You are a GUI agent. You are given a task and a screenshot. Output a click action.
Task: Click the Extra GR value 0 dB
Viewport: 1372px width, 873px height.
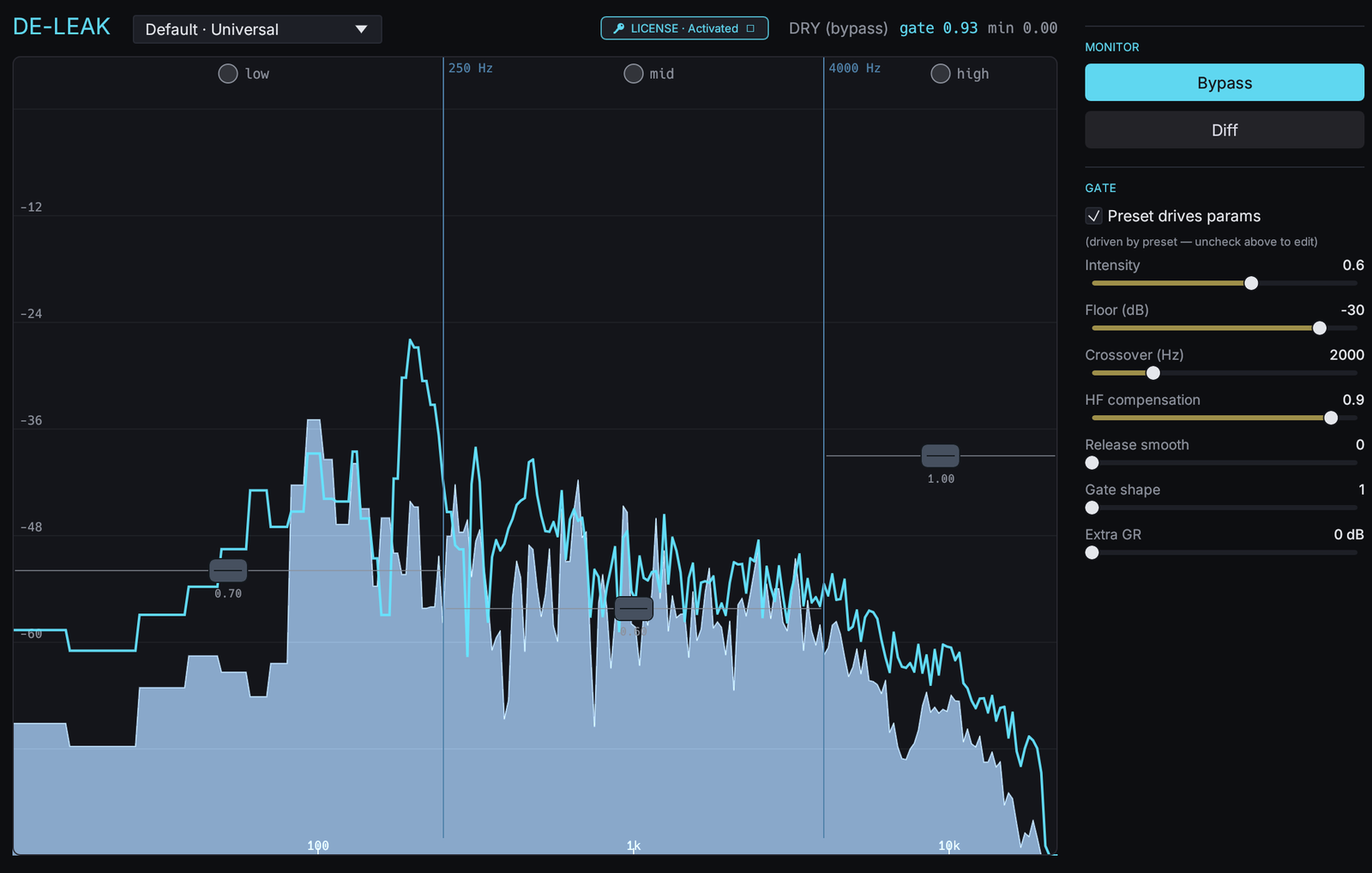[1349, 534]
